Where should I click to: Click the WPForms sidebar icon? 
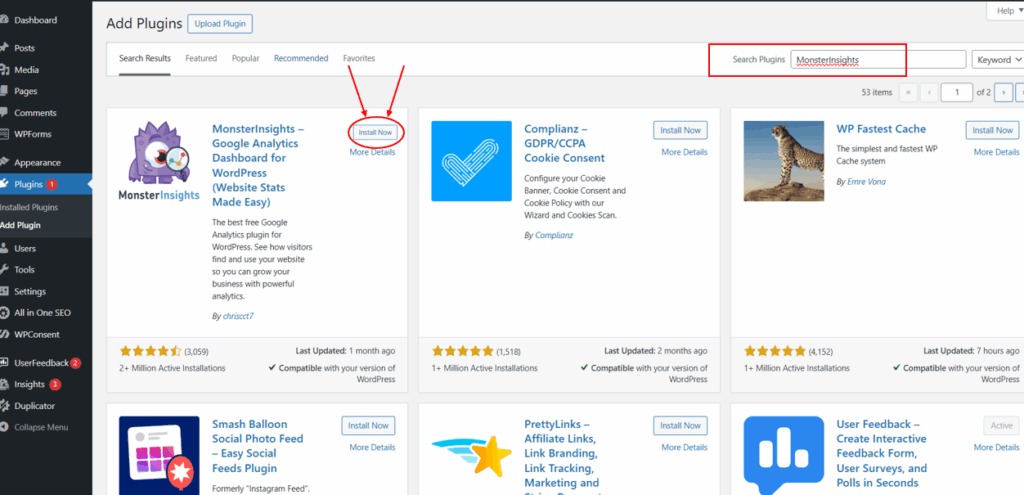pyautogui.click(x=4, y=135)
